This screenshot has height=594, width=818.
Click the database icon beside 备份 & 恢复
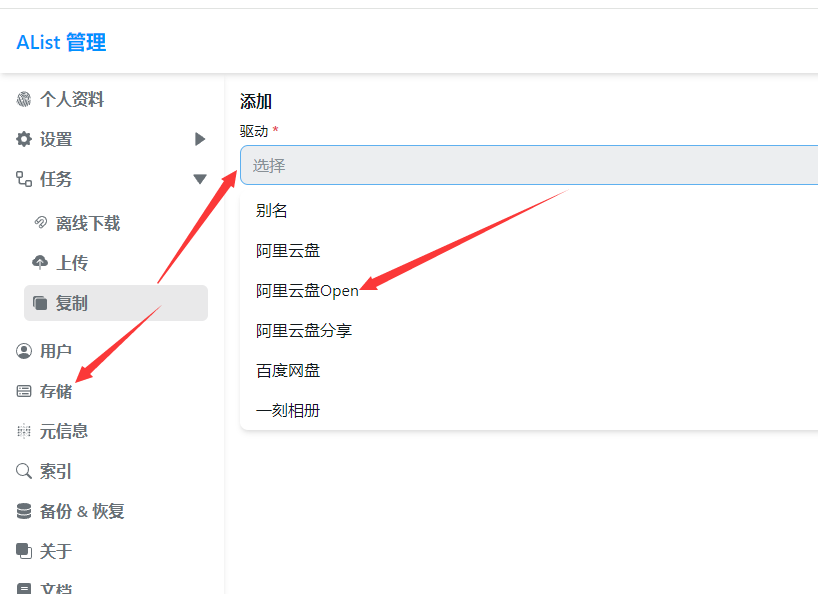click(x=23, y=511)
